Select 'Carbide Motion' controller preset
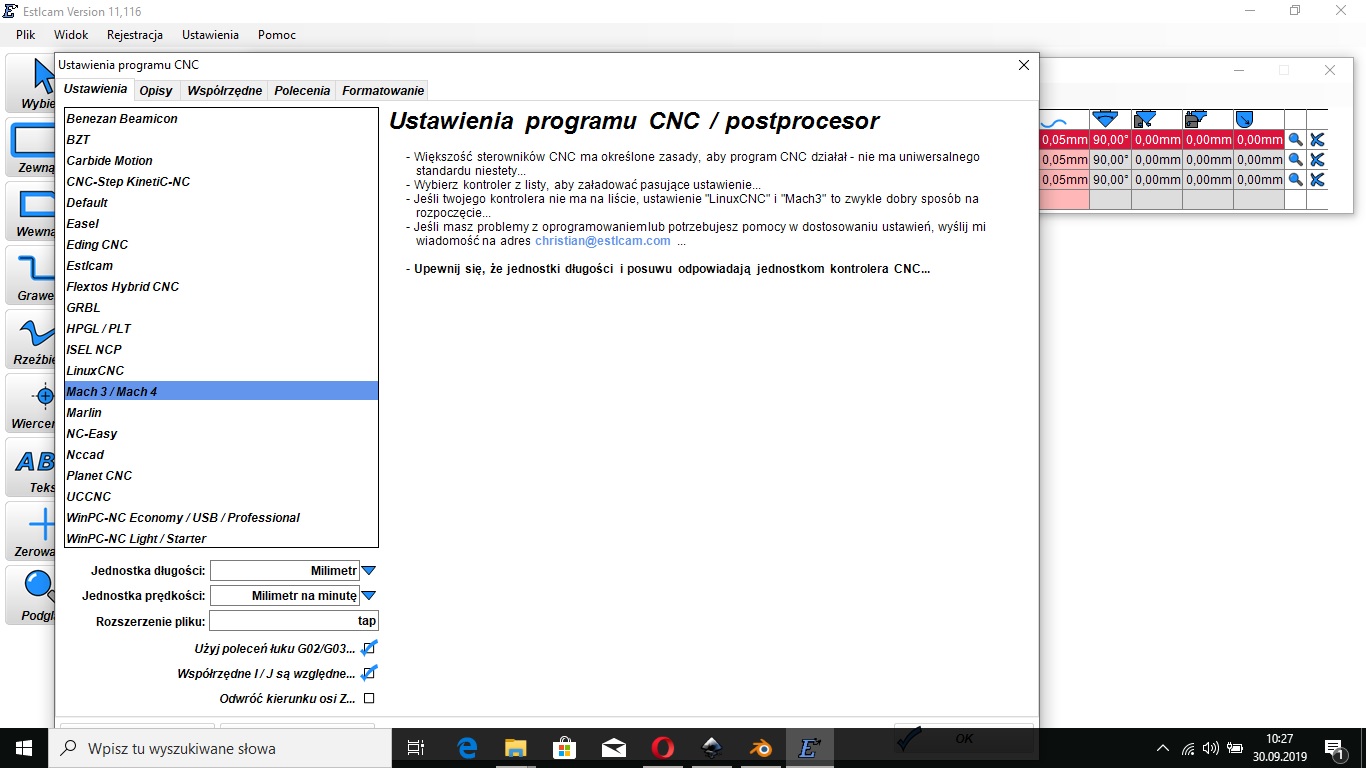The height and width of the screenshot is (768, 1366). point(221,161)
